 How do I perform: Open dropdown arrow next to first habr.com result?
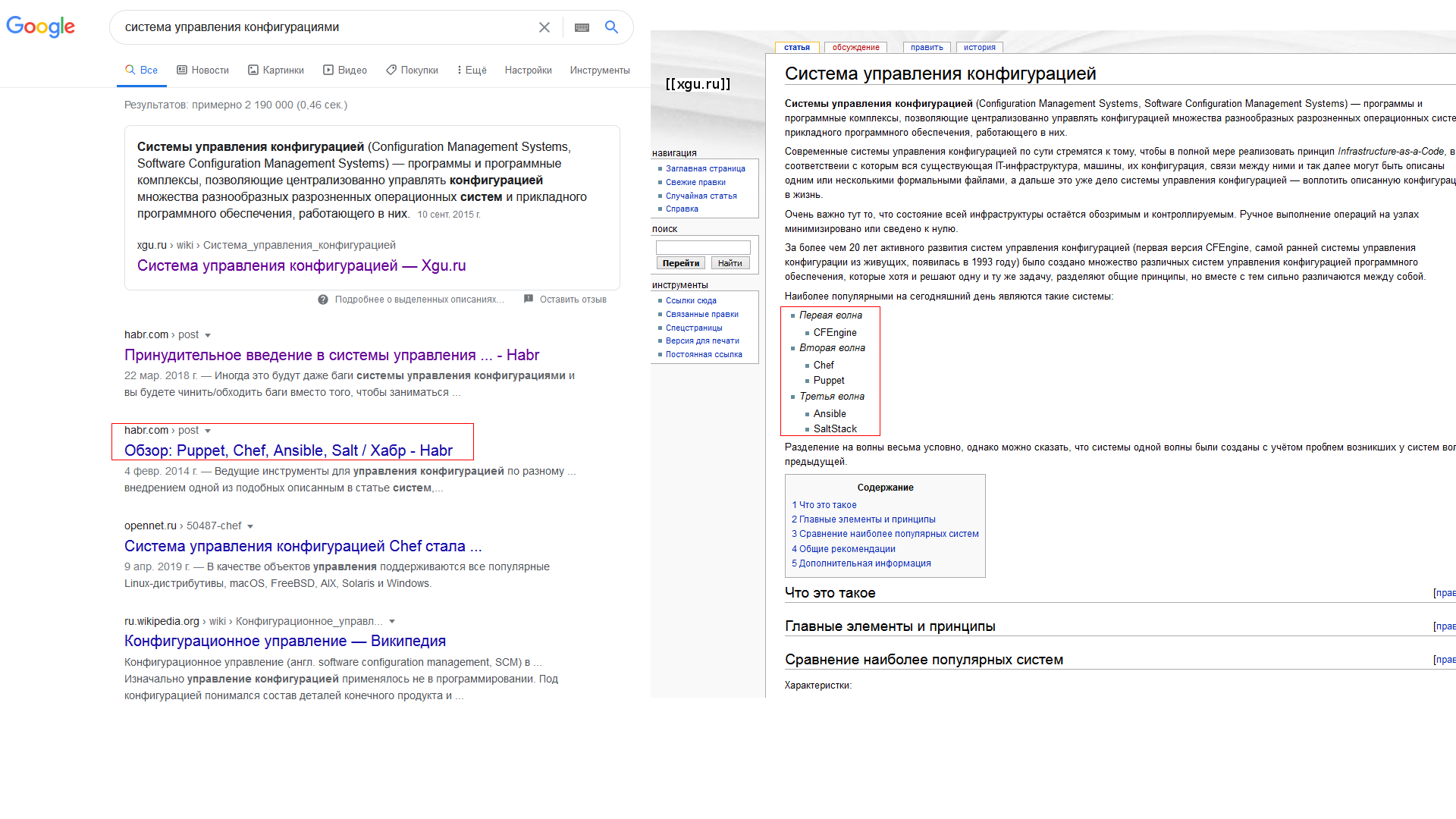point(208,335)
